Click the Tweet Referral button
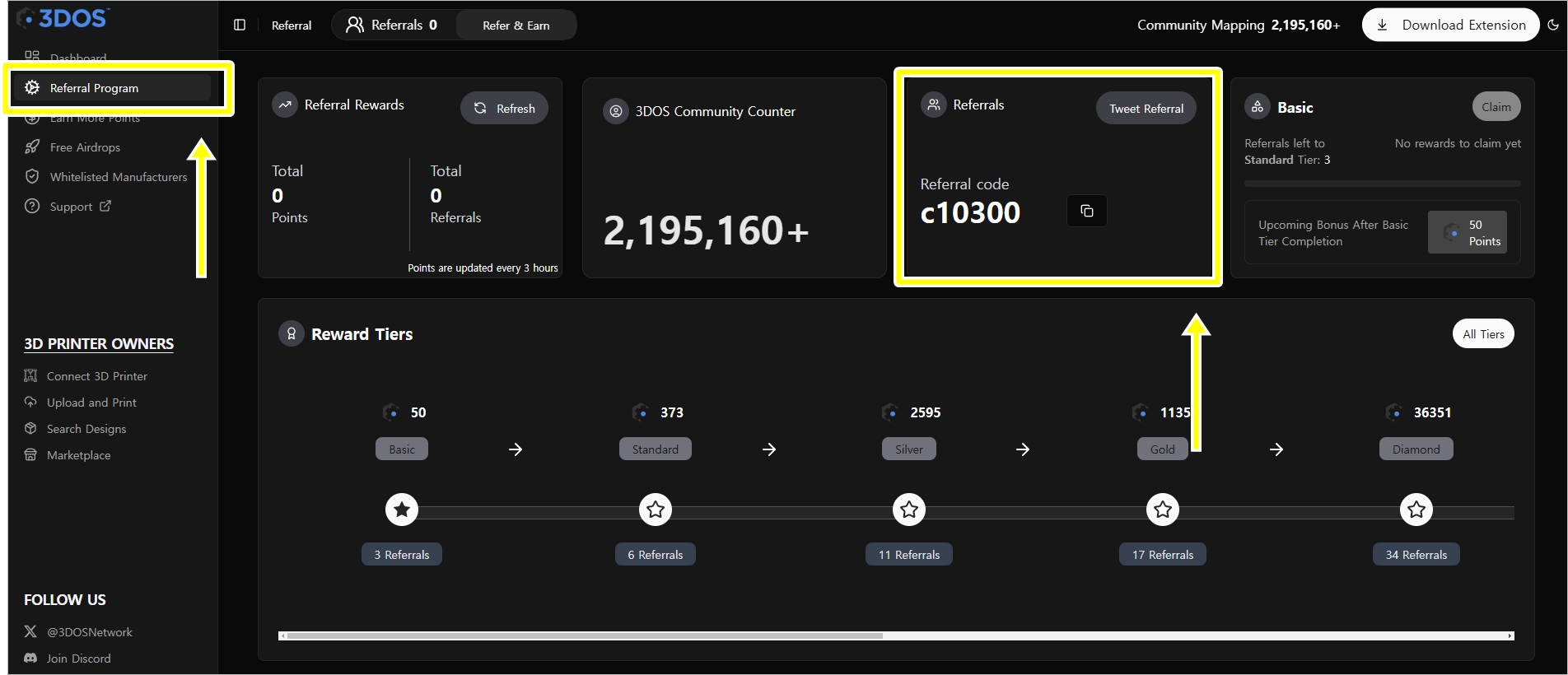 coord(1146,108)
